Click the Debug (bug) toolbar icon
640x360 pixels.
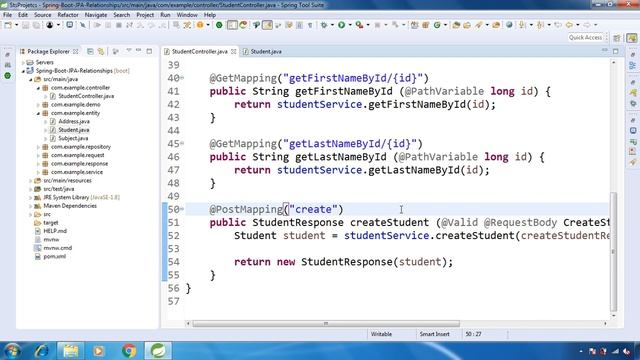[x=324, y=25]
